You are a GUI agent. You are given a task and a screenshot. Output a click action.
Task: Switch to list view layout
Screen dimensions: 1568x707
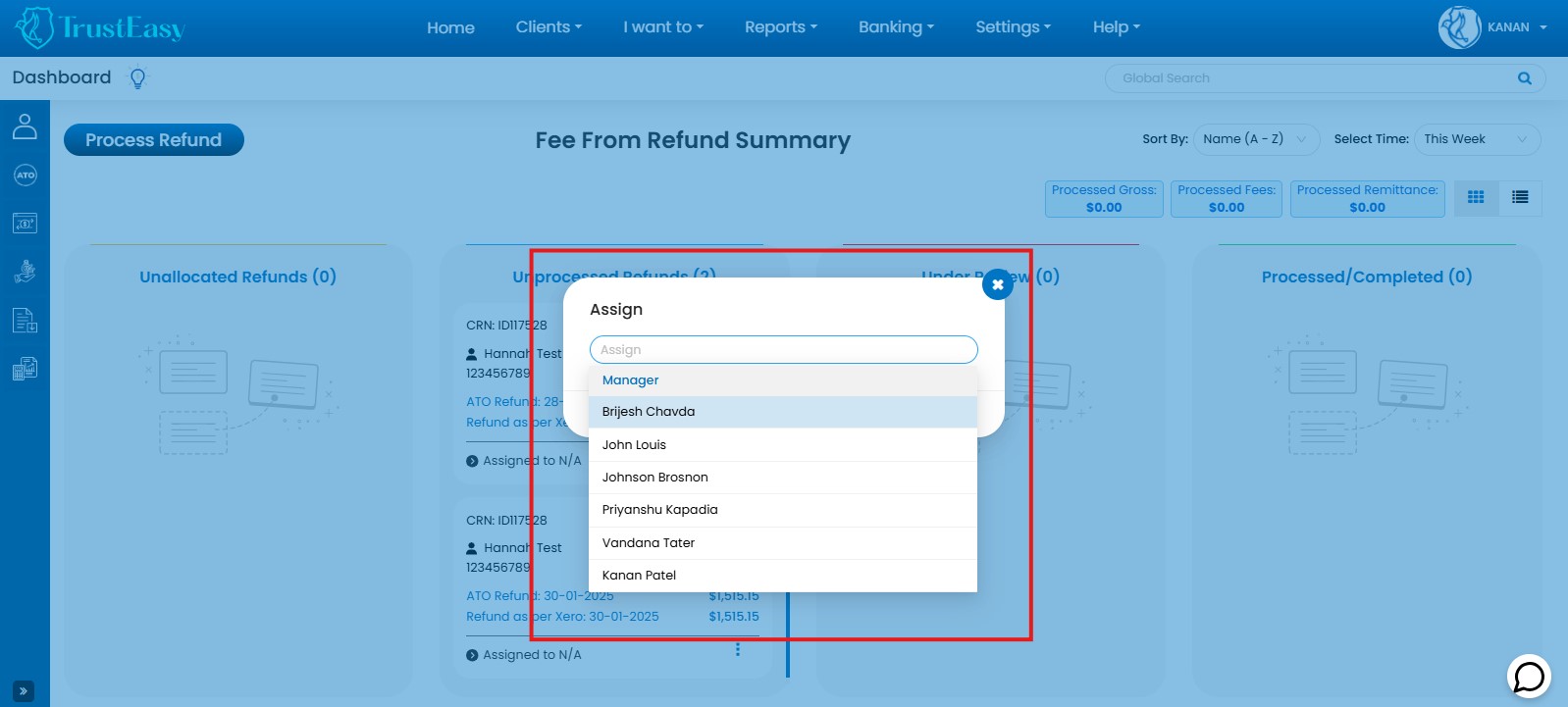(1520, 197)
